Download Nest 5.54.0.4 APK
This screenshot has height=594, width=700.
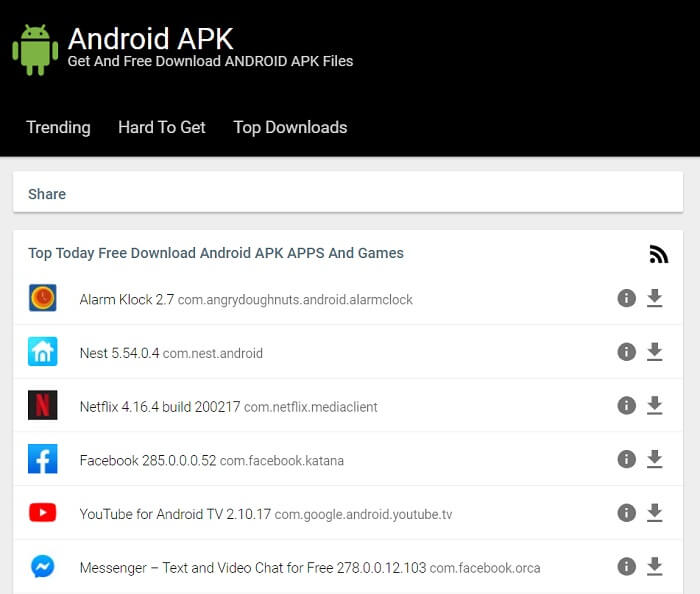(654, 352)
